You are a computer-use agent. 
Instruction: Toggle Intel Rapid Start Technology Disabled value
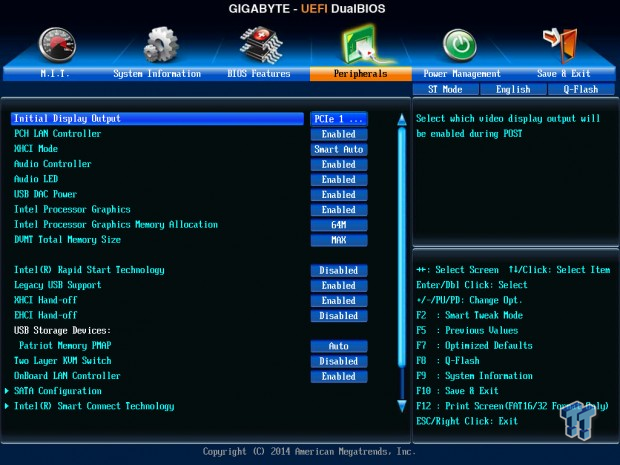pos(339,270)
